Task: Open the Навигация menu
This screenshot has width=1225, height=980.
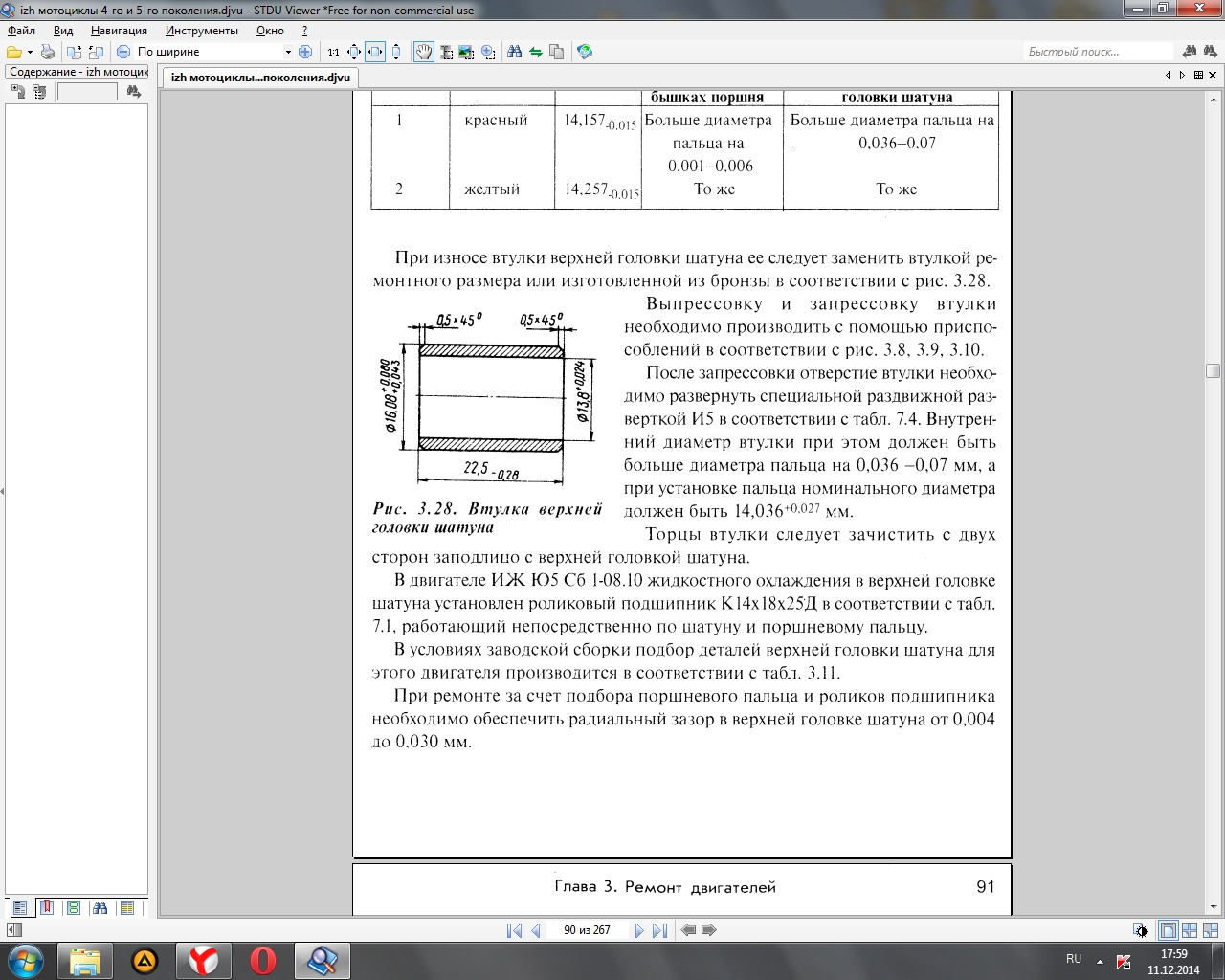Action: 119,31
